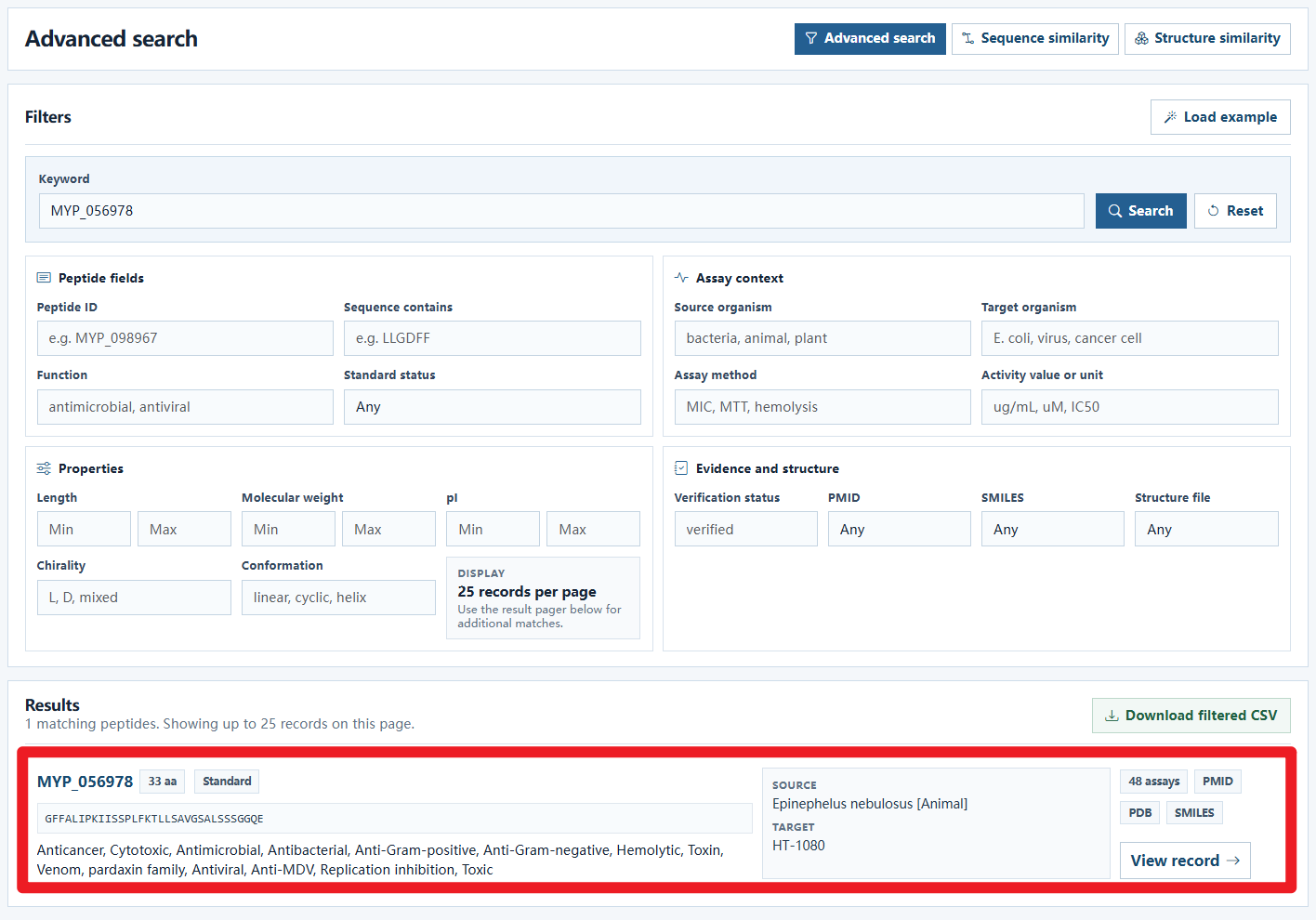Click the Assay method field

tap(822, 407)
